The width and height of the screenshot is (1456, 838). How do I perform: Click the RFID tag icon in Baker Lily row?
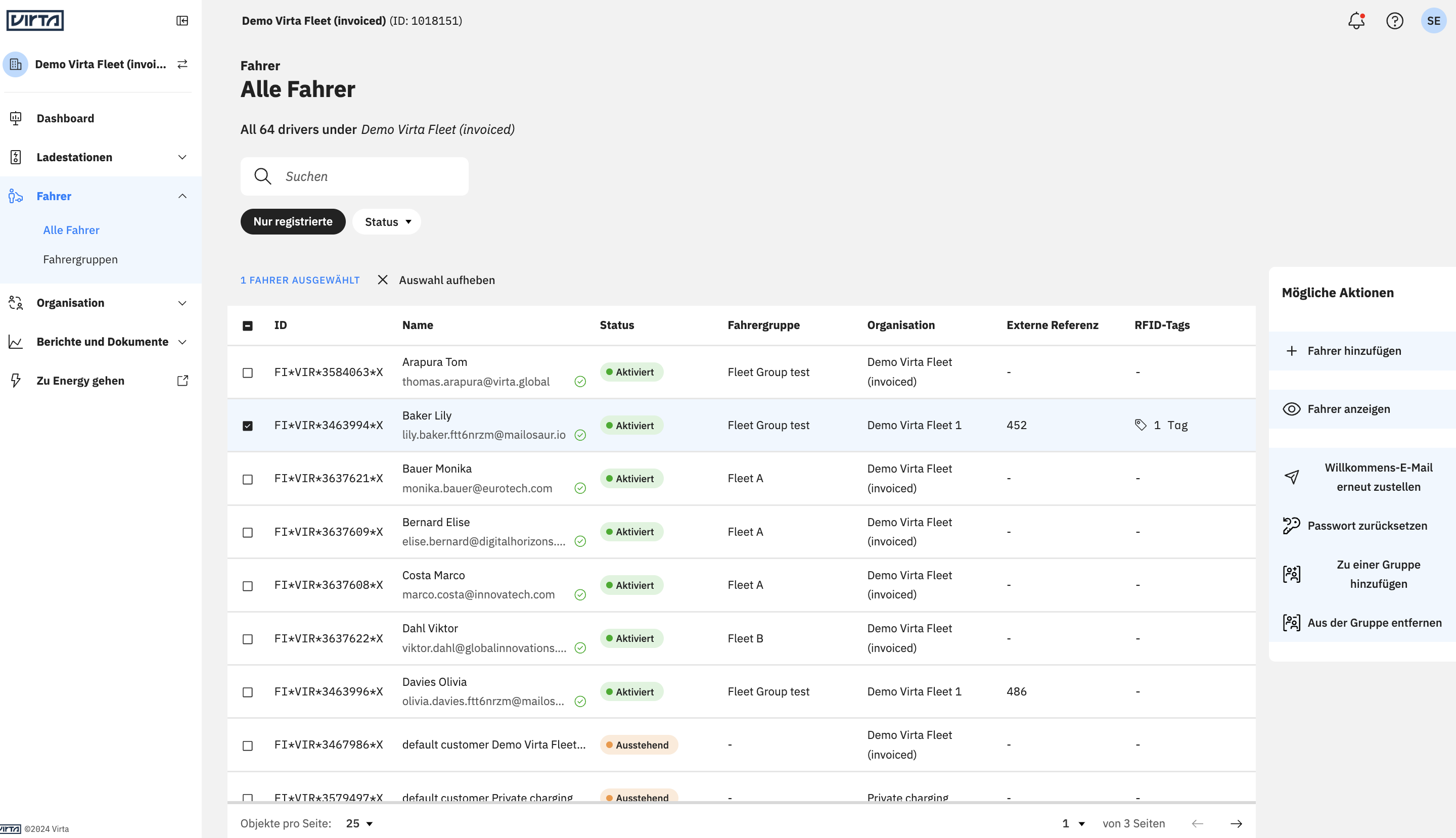[x=1141, y=425]
